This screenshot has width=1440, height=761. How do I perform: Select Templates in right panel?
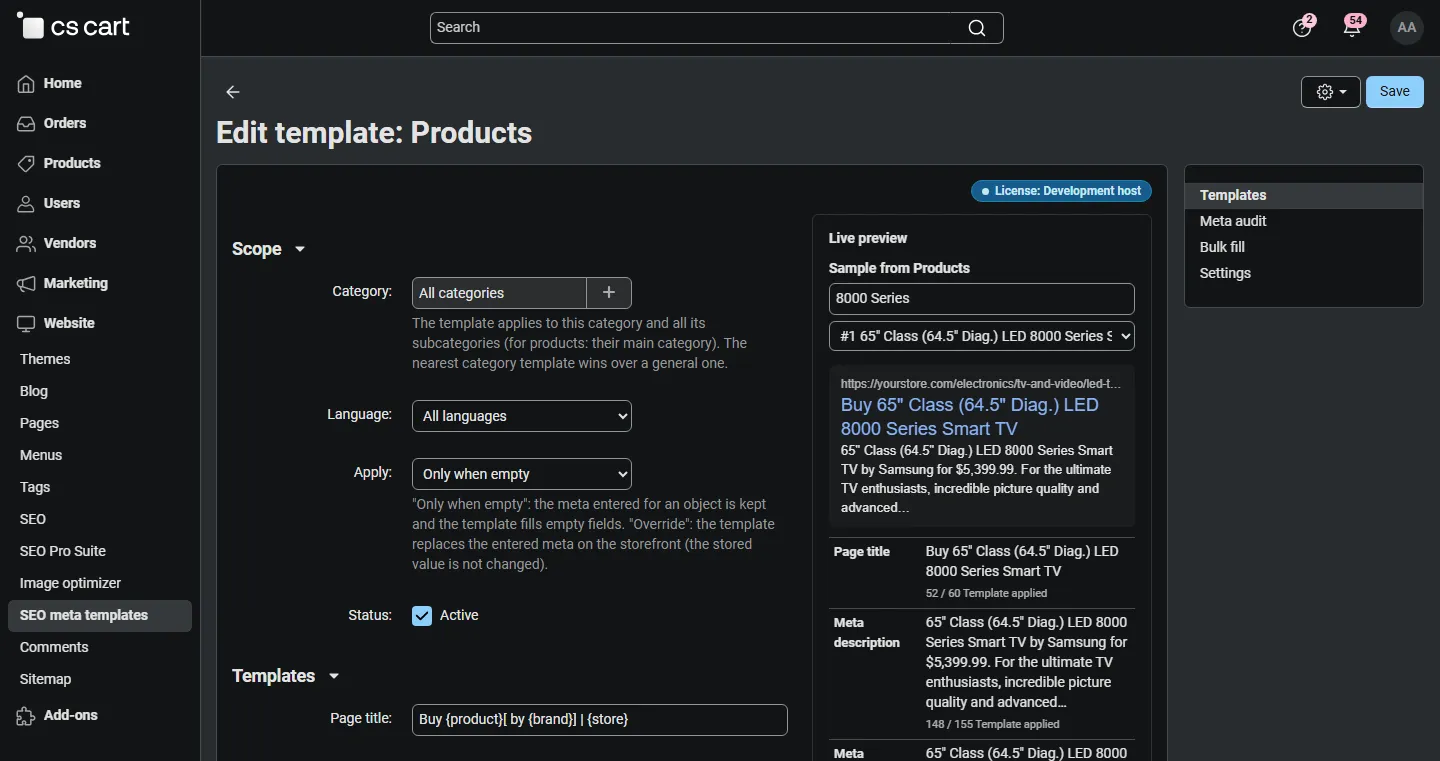coord(1304,195)
